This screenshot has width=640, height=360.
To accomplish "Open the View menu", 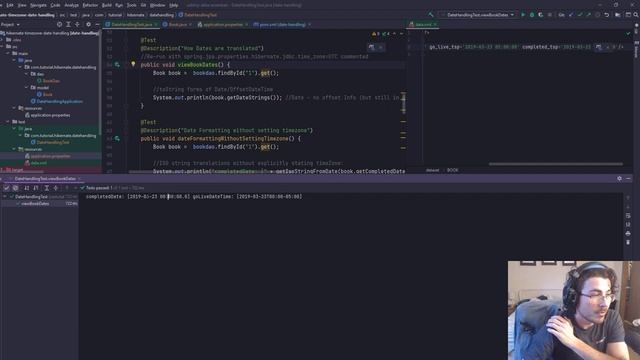I will [x=22, y=5].
